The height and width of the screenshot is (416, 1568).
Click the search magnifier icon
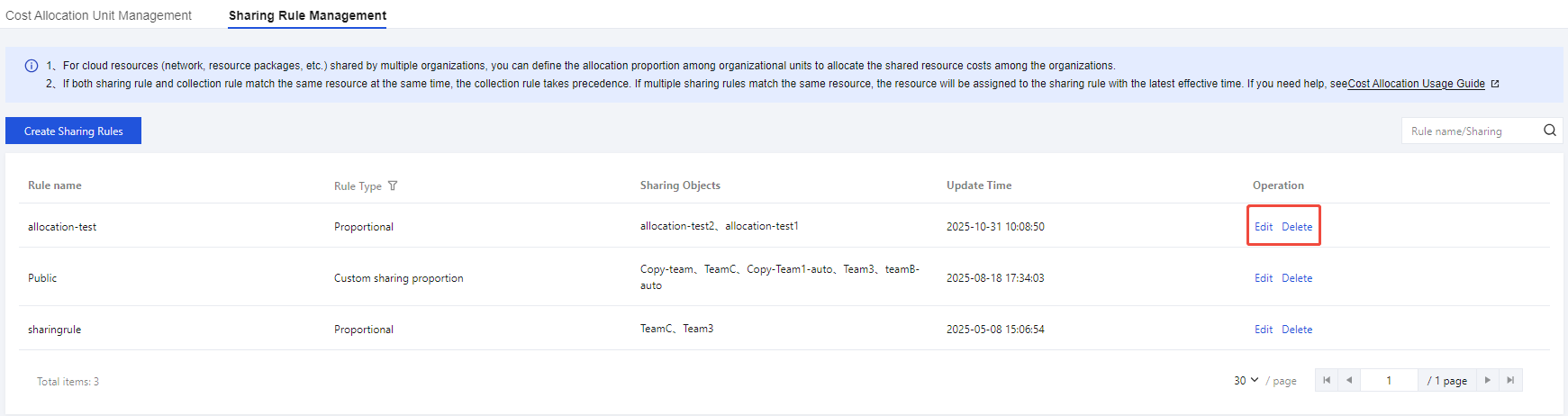[x=1549, y=131]
